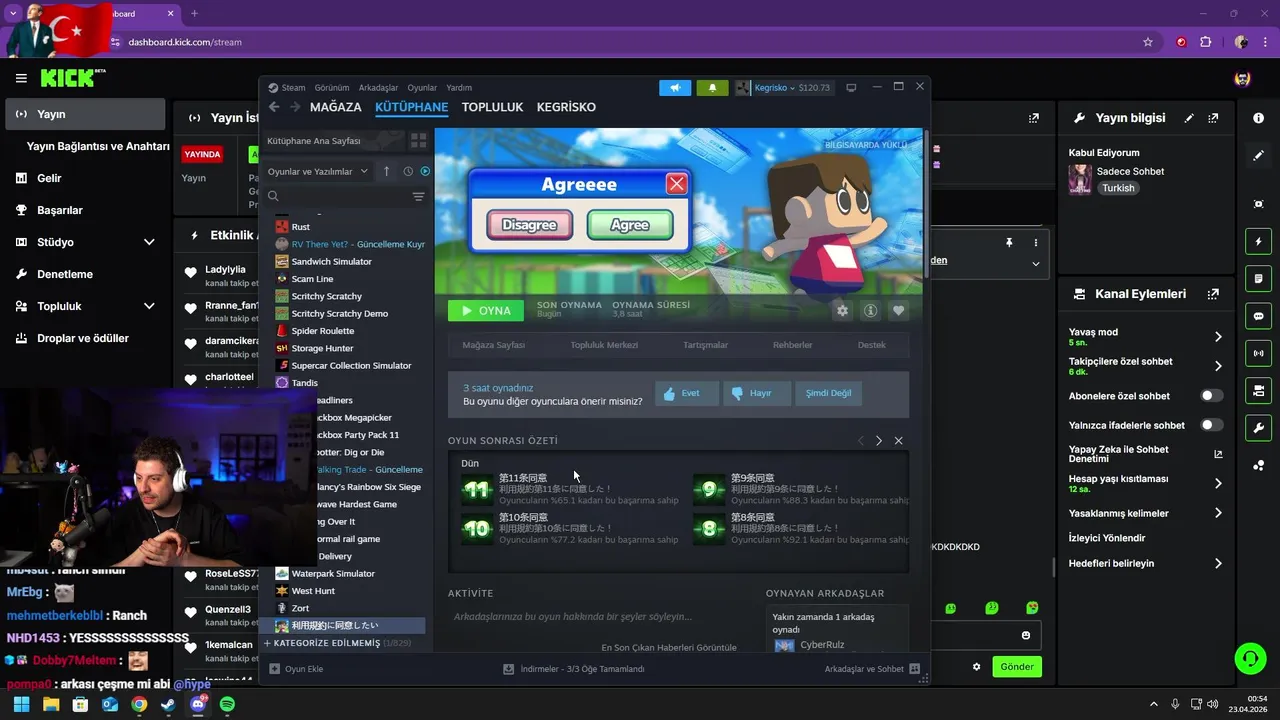Add game to favorites heart icon
Image resolution: width=1280 pixels, height=720 pixels.
(898, 311)
